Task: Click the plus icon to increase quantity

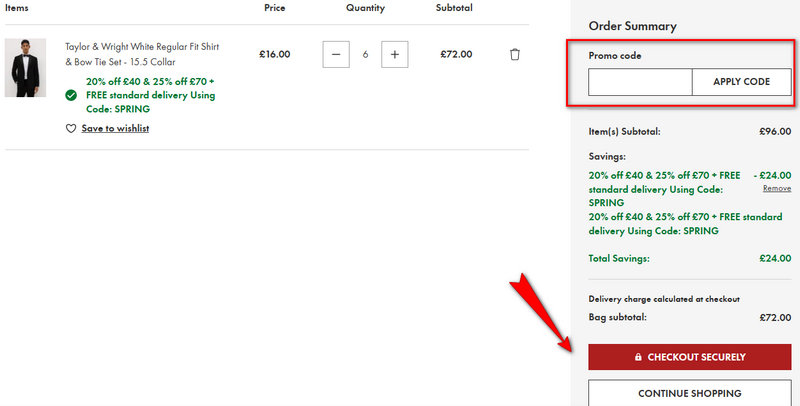Action: tap(395, 54)
